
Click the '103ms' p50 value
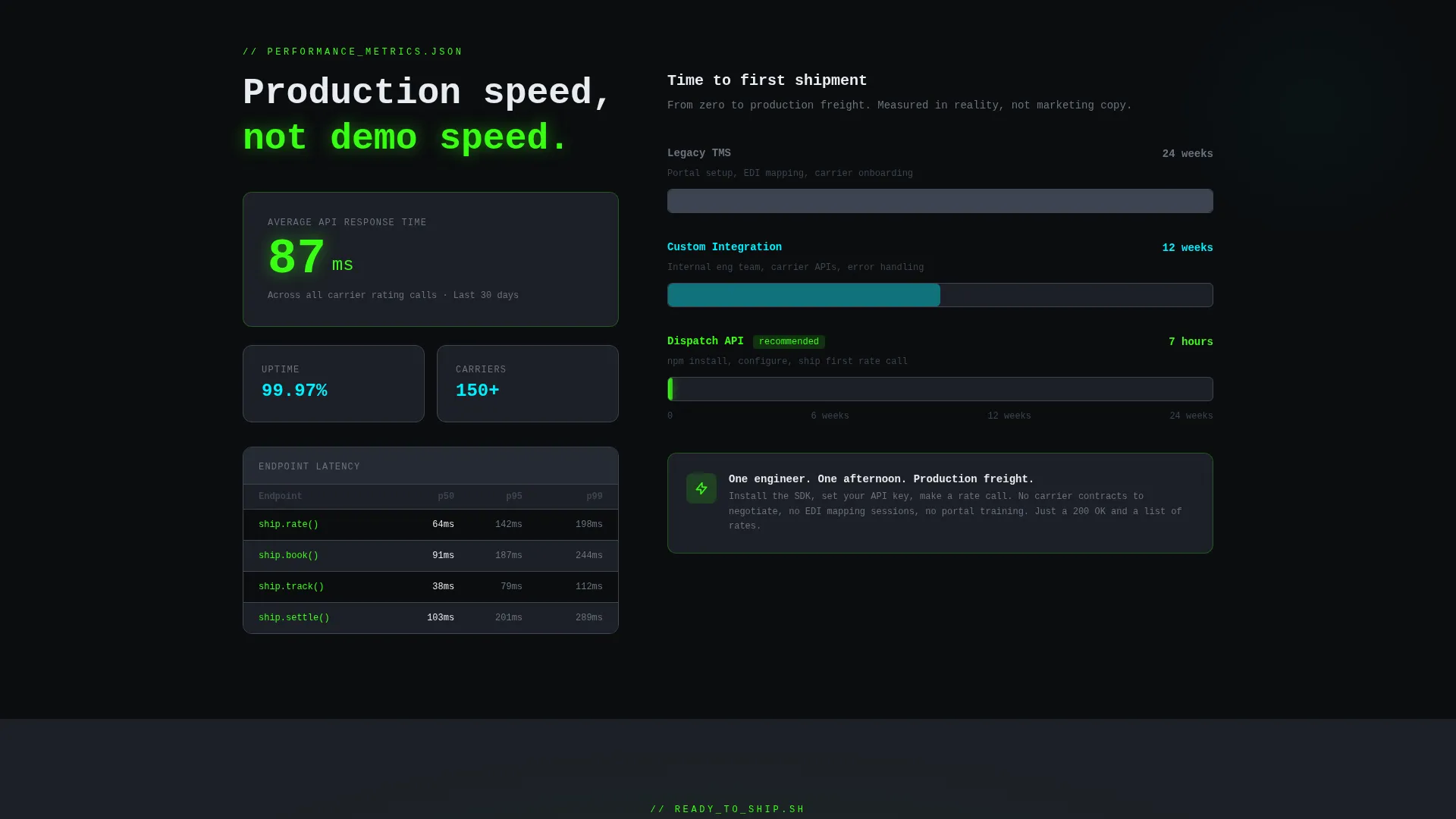441,618
